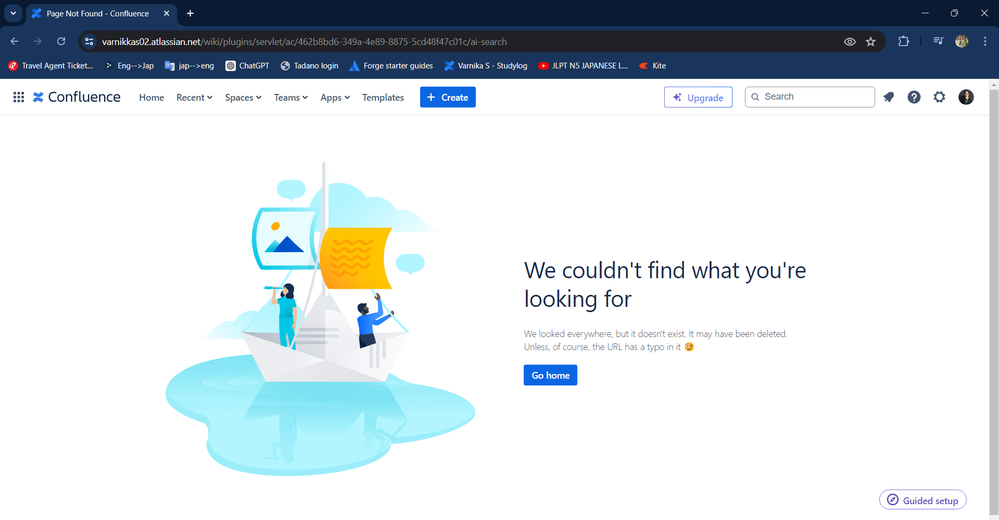Bookmark this page with the star icon
Screen dimensions: 999x520
pos(870,41)
